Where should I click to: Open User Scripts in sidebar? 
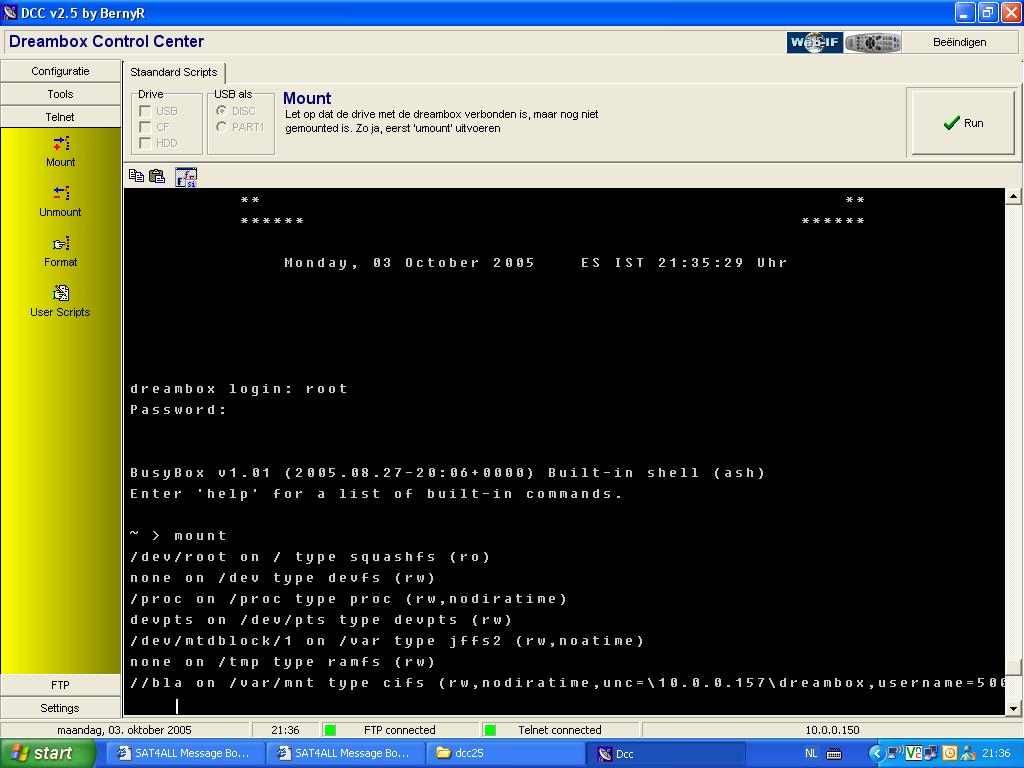point(60,301)
